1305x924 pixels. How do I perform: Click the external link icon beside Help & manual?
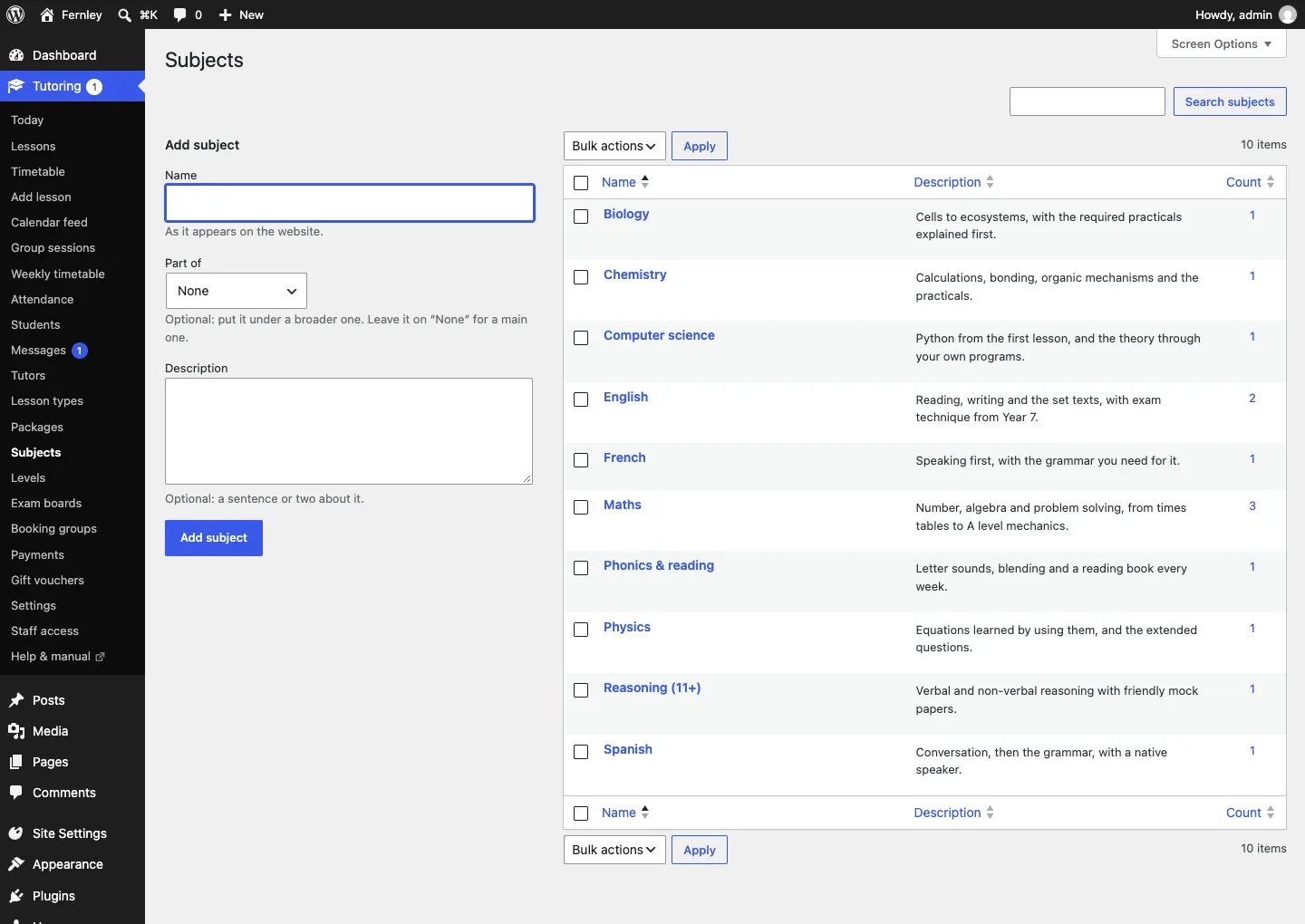click(x=100, y=657)
